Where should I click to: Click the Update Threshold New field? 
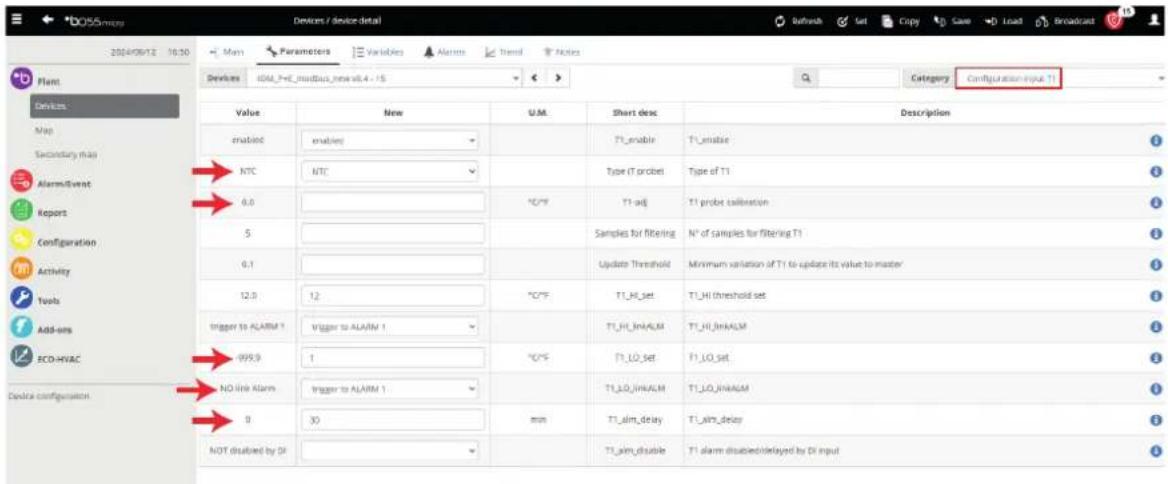393,264
